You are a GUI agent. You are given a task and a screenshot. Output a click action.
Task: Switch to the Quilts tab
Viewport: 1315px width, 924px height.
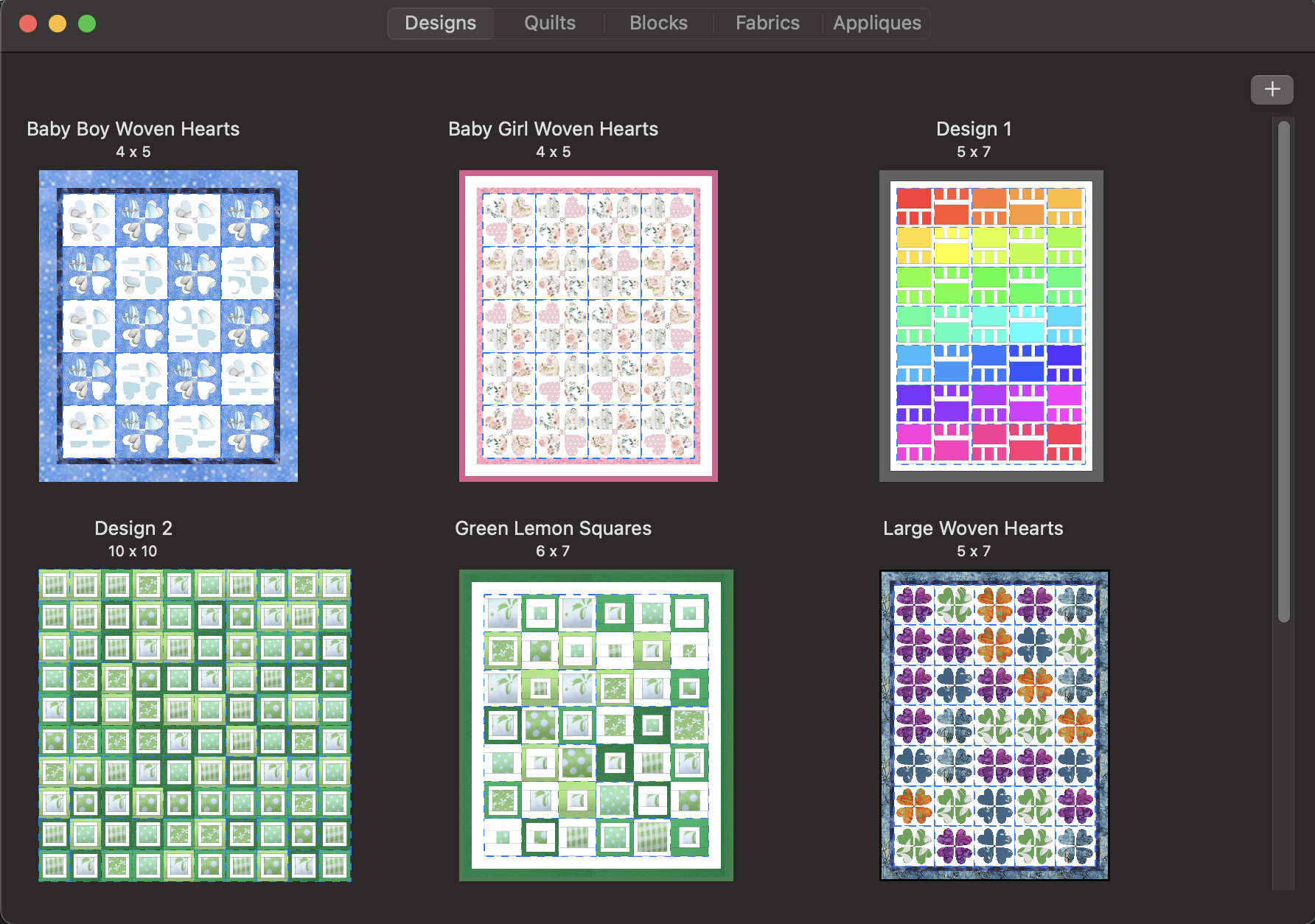coord(549,23)
